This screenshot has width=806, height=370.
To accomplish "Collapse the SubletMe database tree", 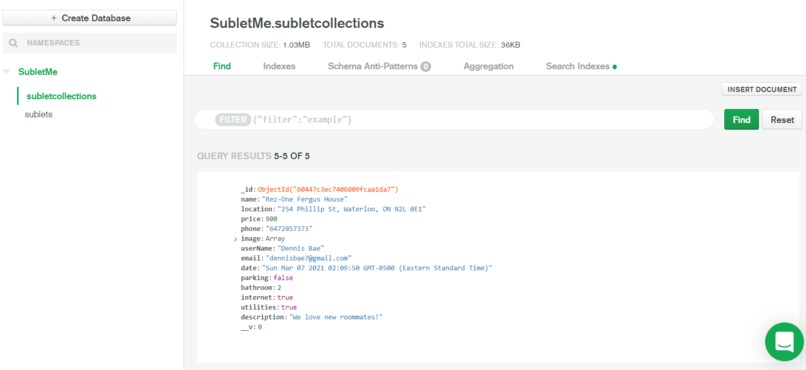I will click(x=6, y=71).
